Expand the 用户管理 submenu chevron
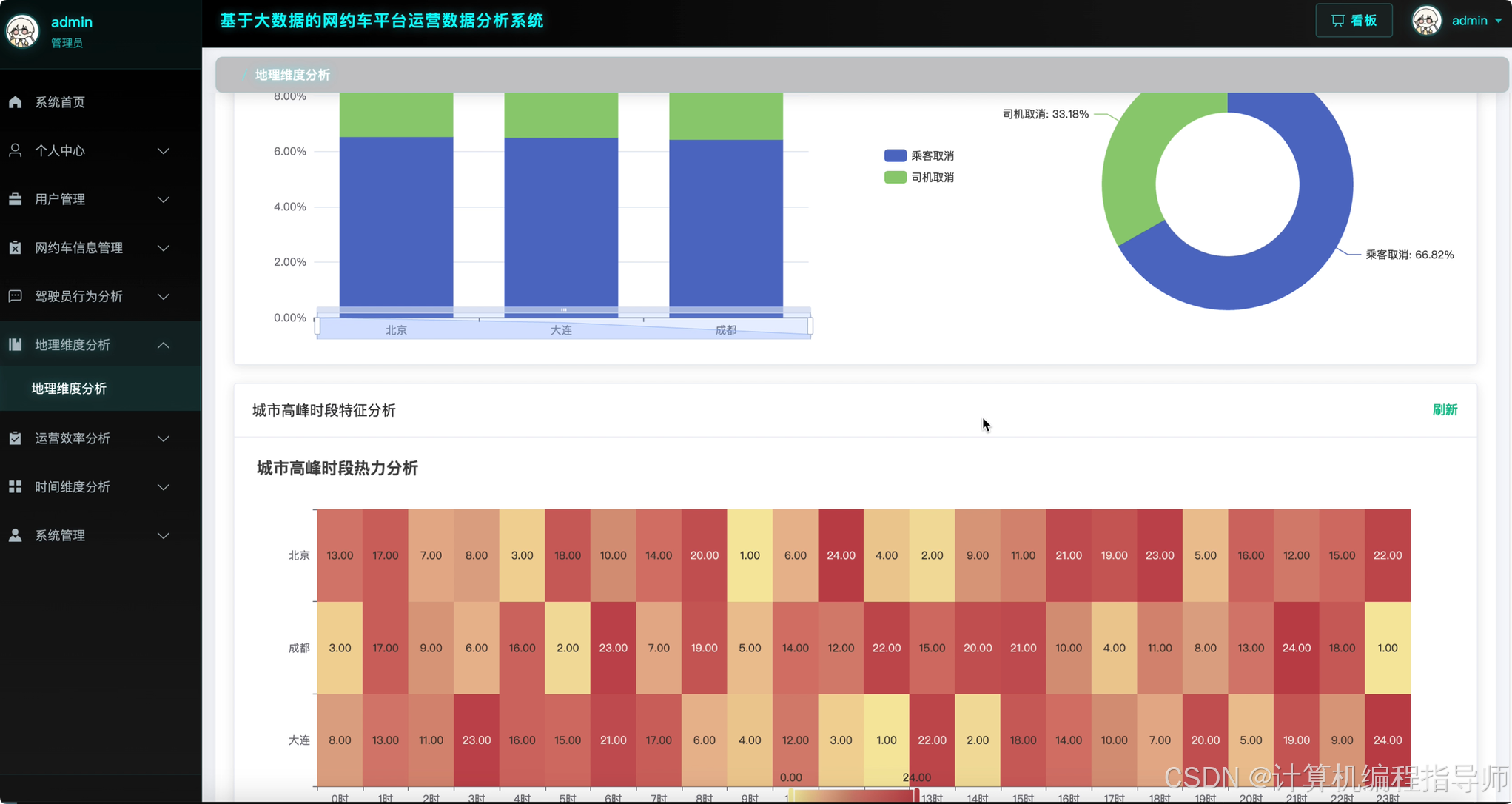The width and height of the screenshot is (1512, 804). [x=164, y=199]
